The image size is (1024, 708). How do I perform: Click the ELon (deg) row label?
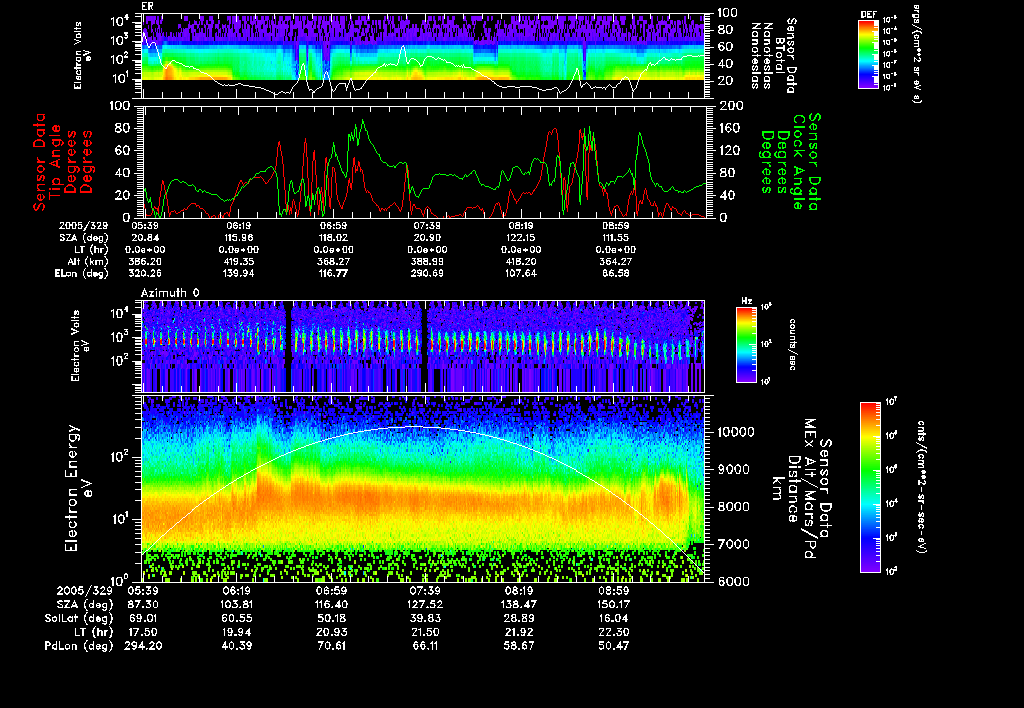(x=82, y=274)
